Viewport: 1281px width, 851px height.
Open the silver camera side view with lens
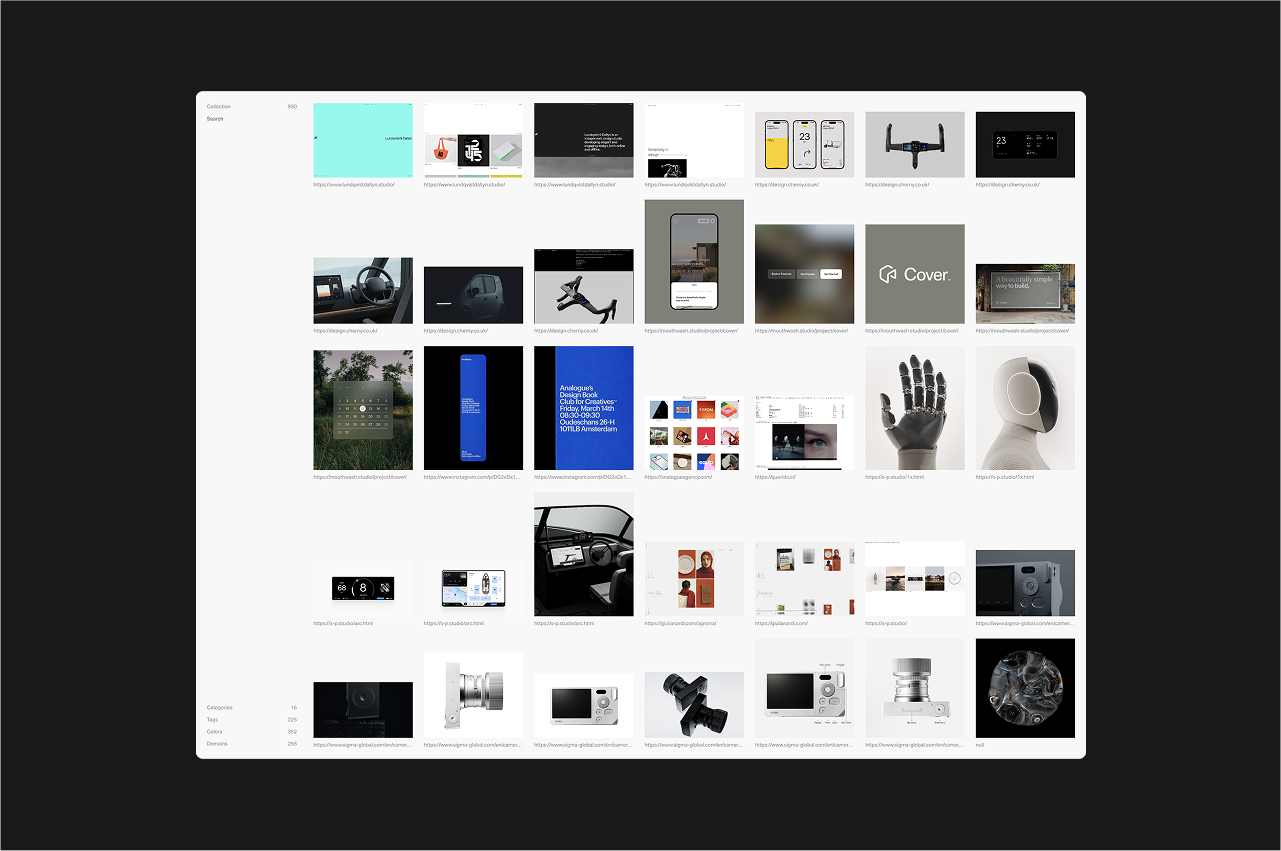point(473,695)
